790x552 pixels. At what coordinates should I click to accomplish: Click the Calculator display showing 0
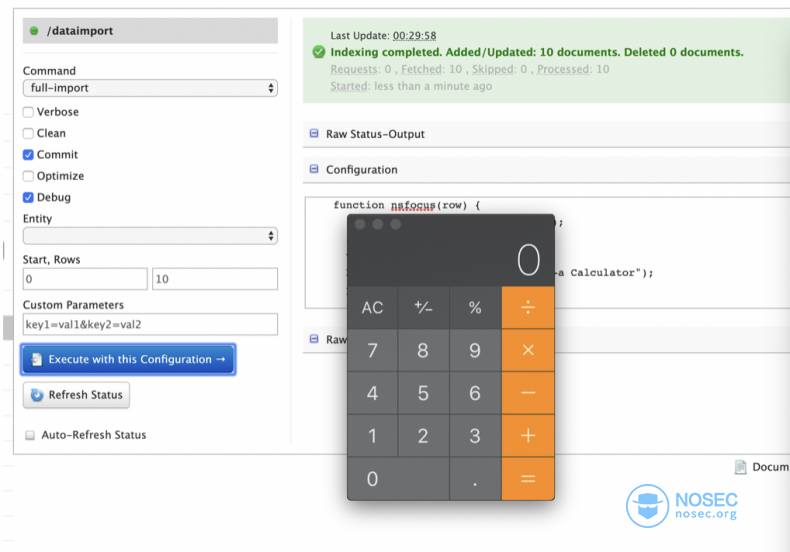click(x=451, y=260)
